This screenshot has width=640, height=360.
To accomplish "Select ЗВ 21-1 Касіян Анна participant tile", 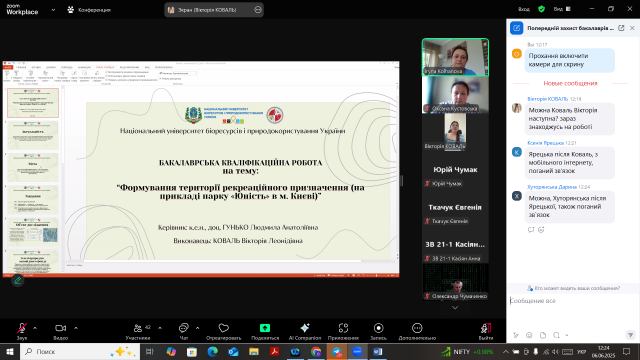I will pos(455,244).
